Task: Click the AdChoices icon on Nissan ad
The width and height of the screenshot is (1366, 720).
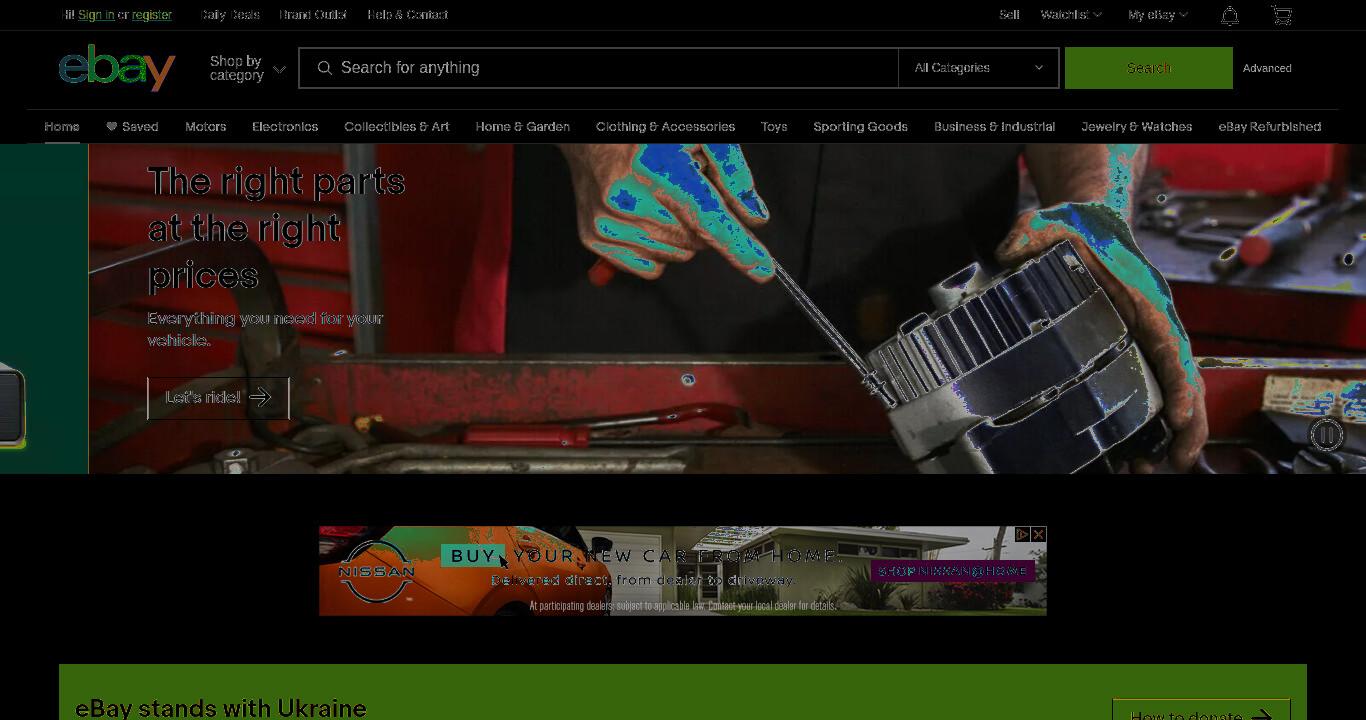Action: pos(1023,535)
